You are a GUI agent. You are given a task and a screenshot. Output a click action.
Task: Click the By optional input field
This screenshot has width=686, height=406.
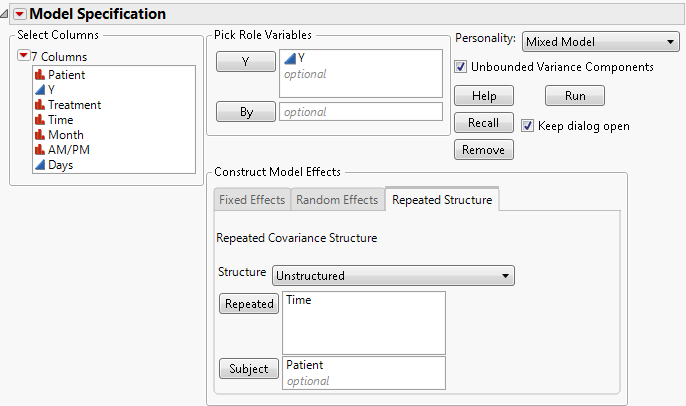point(360,112)
